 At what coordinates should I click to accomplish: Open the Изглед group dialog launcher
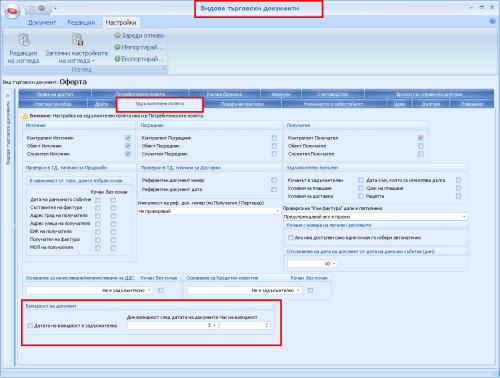[164, 68]
